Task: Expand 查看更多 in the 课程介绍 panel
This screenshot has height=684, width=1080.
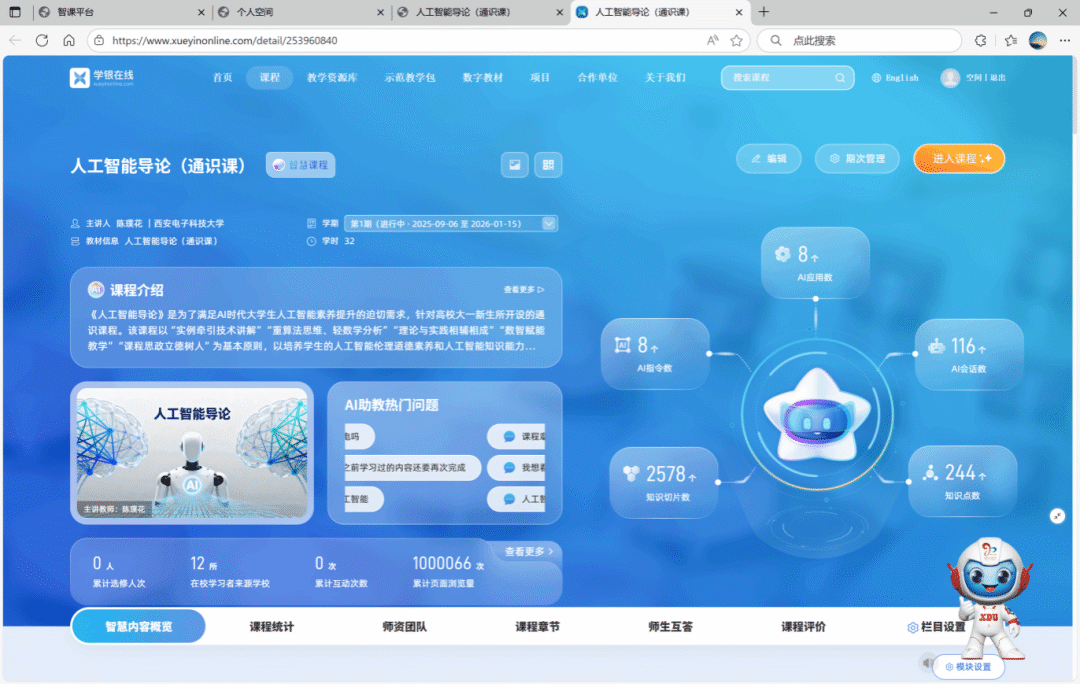Action: 524,290
